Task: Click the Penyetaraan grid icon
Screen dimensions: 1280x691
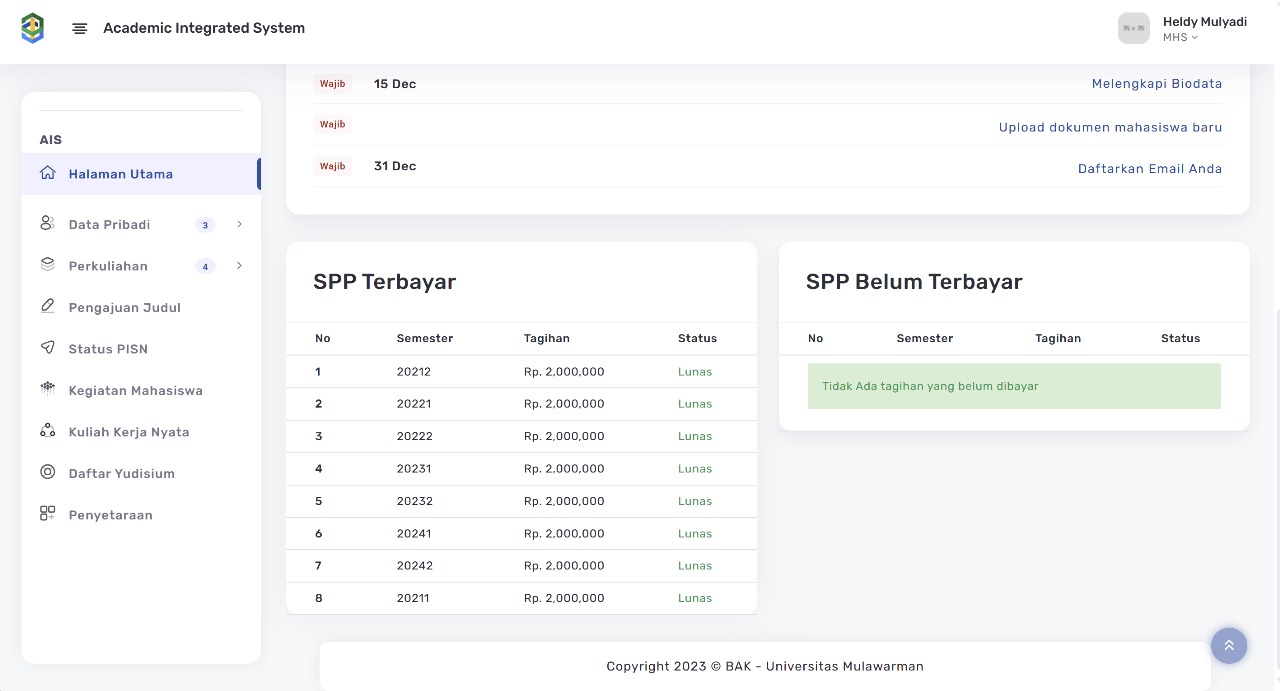Action: point(47,514)
